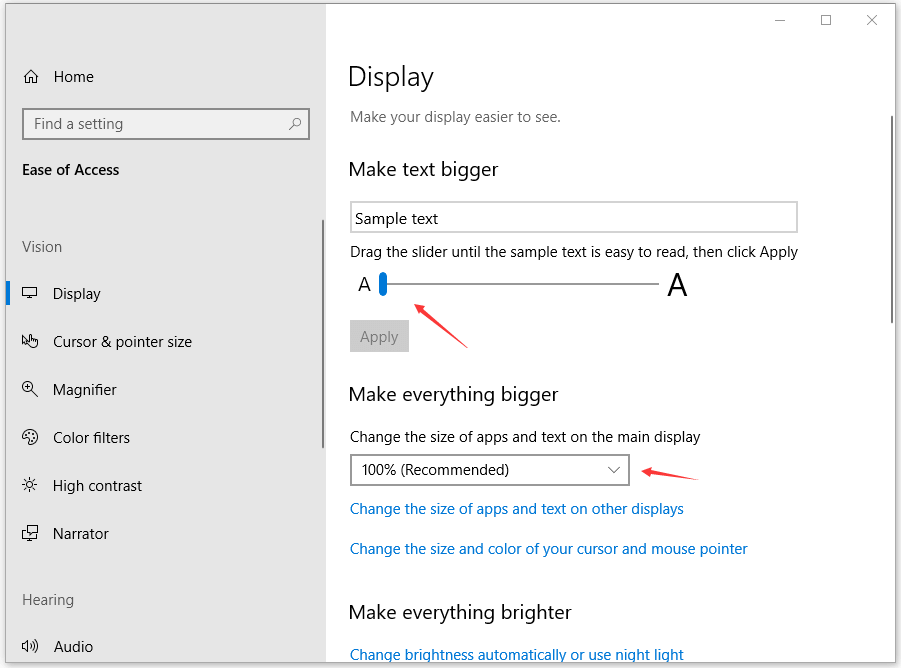
Task: Open the Magnifier settings page
Action: (85, 390)
